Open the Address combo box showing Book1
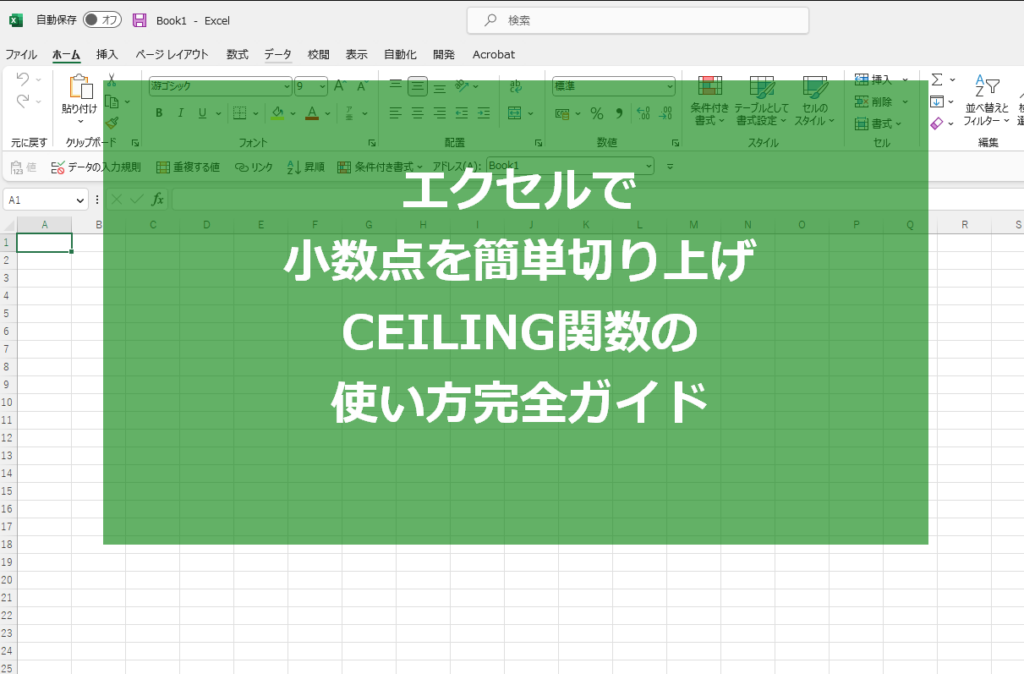The image size is (1024, 674). click(569, 166)
